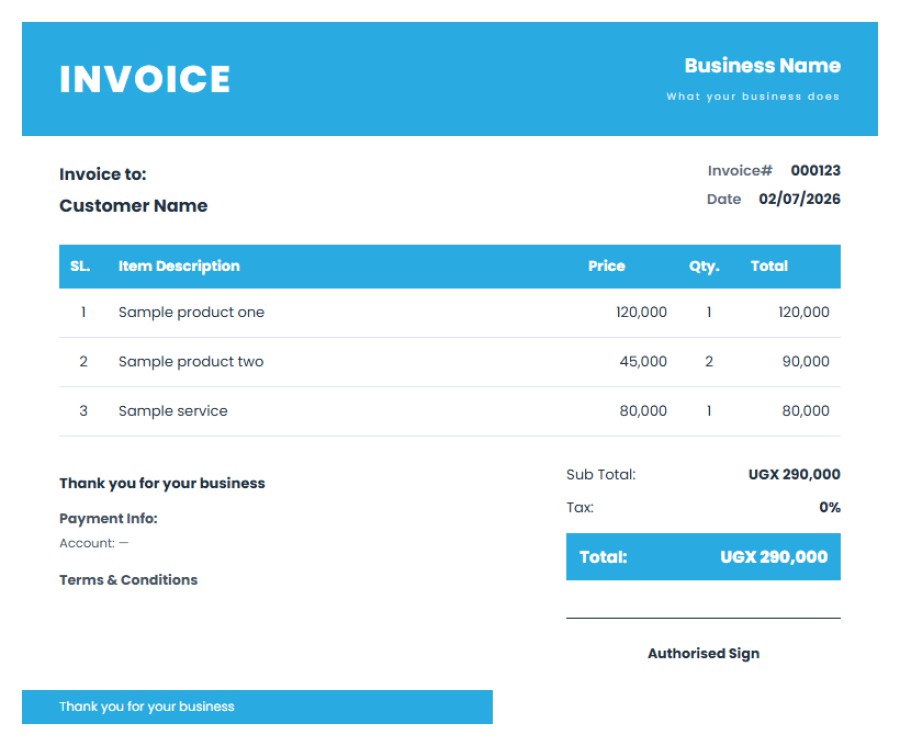
Task: Click the Sub Total label
Action: tap(601, 475)
